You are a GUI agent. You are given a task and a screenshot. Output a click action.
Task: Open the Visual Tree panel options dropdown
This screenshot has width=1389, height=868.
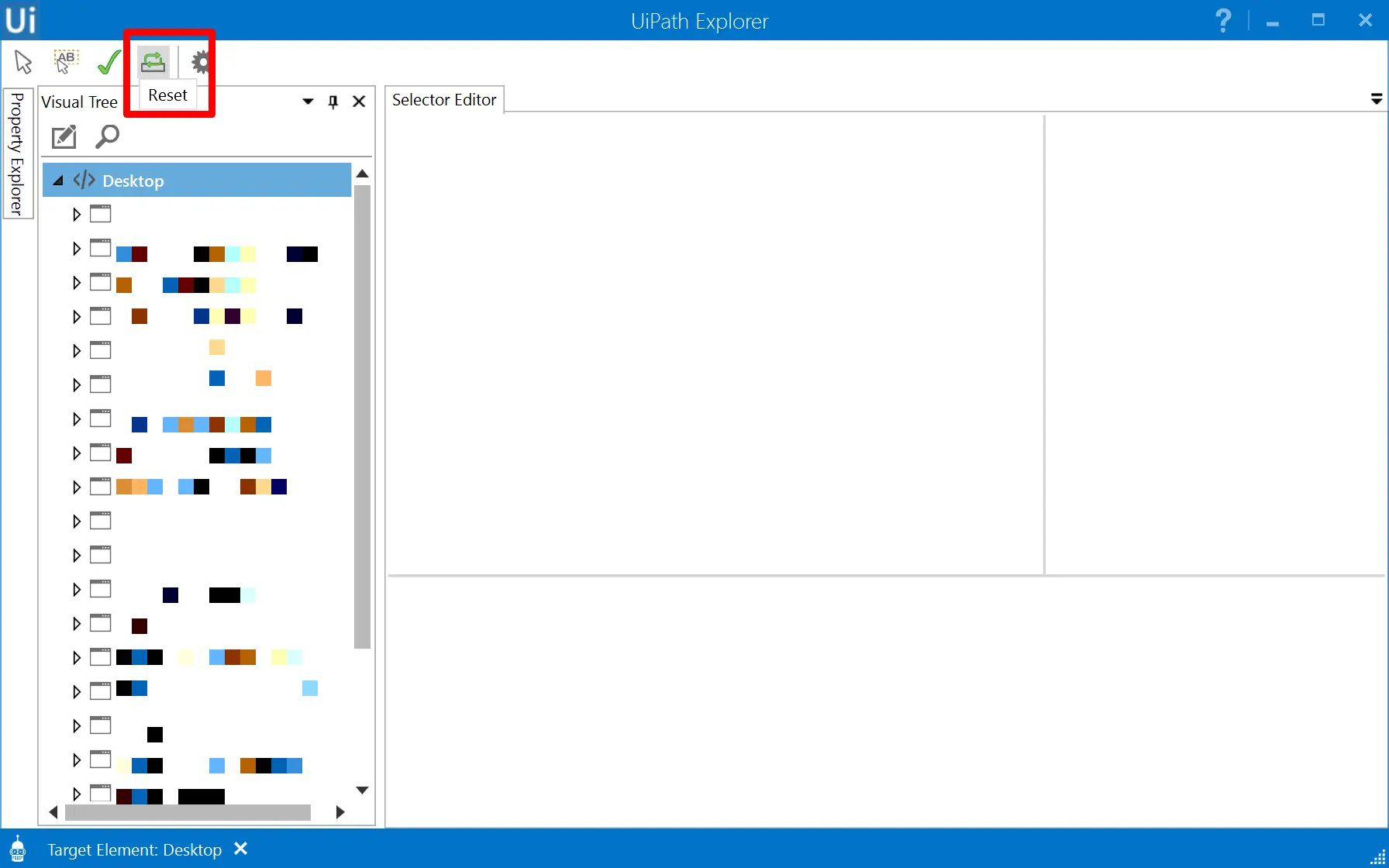coord(308,102)
